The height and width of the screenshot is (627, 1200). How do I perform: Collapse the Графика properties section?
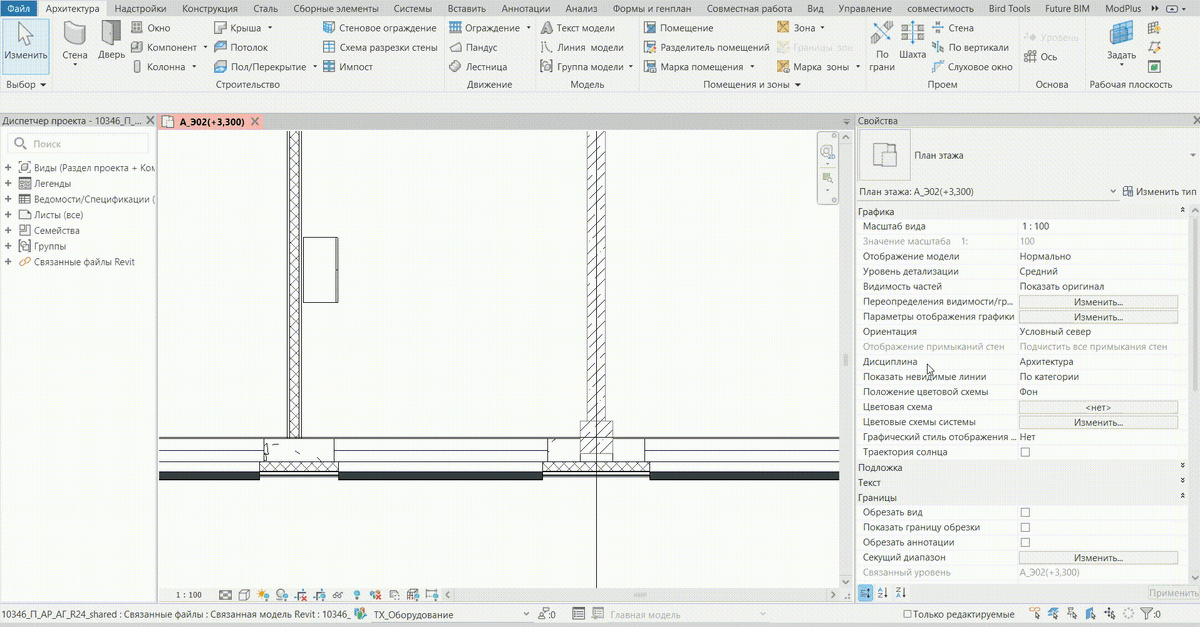(1184, 211)
